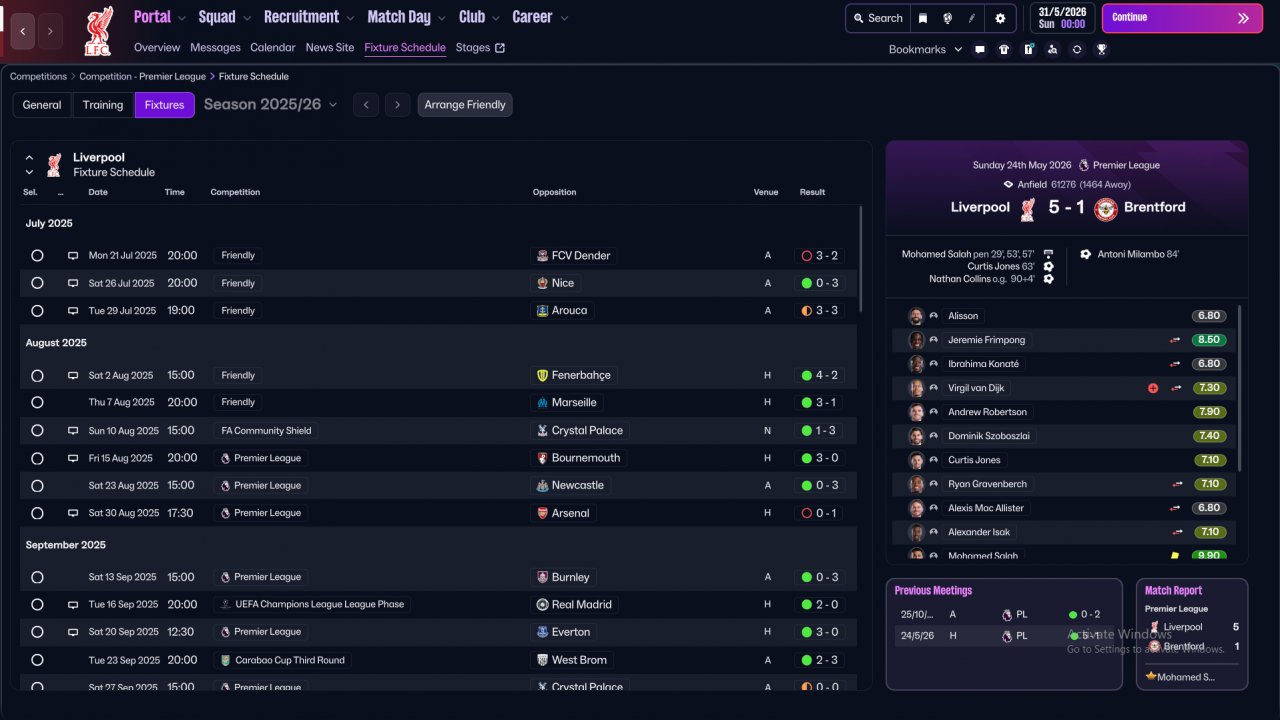Click the Brentford crest in match summary
The width and height of the screenshot is (1280, 720).
point(1105,208)
